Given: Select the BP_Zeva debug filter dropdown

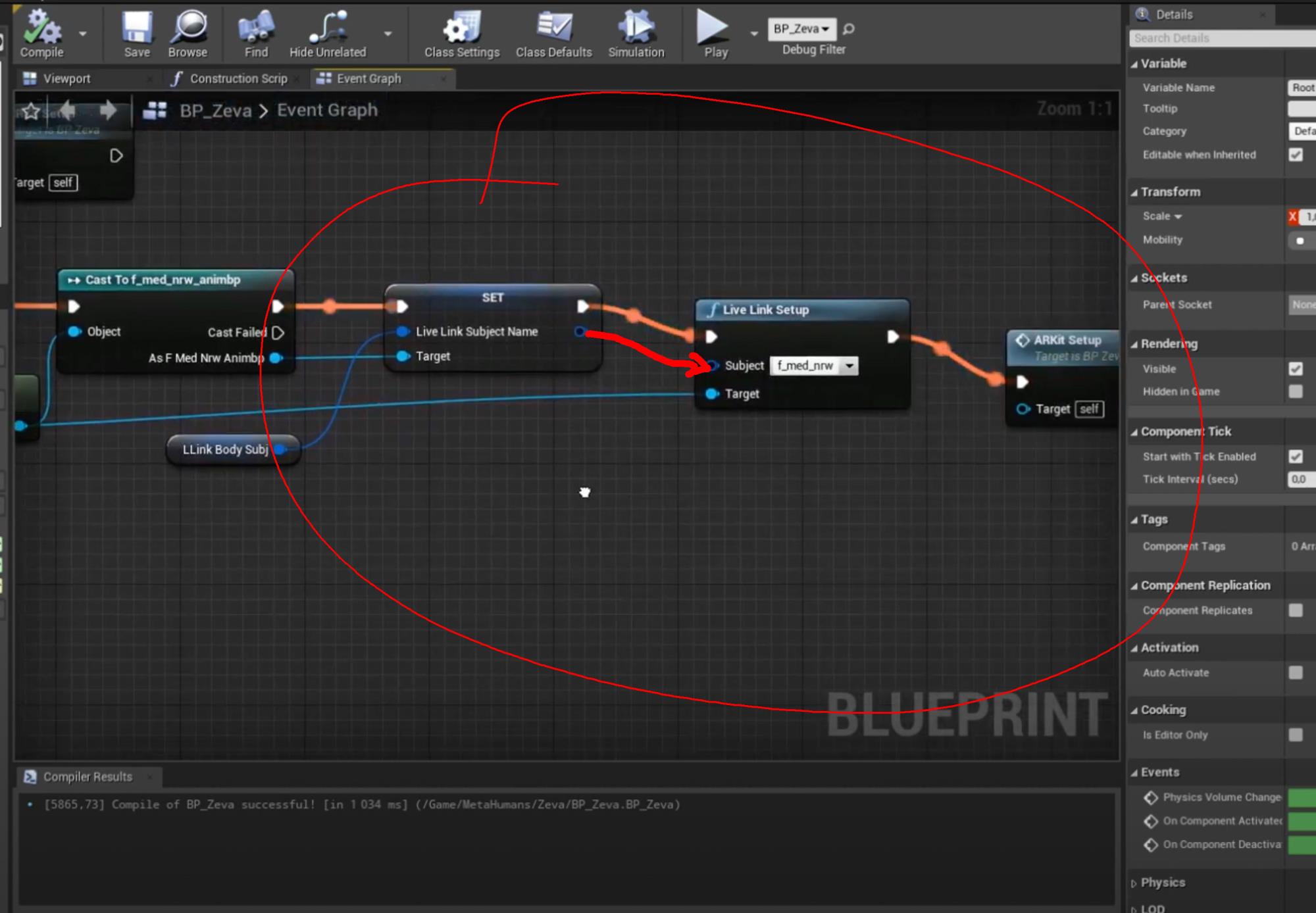Looking at the screenshot, I should click(801, 28).
